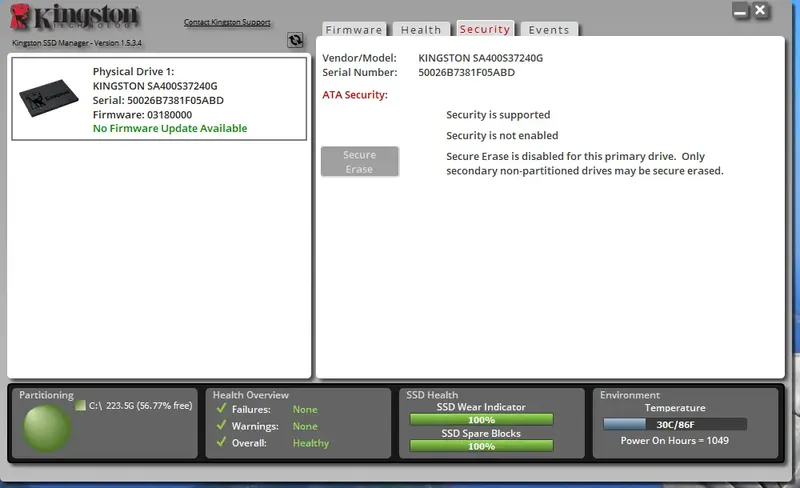This screenshot has height=488, width=800.
Task: Click the 'ATA Security:' heading
Action: coord(355,95)
